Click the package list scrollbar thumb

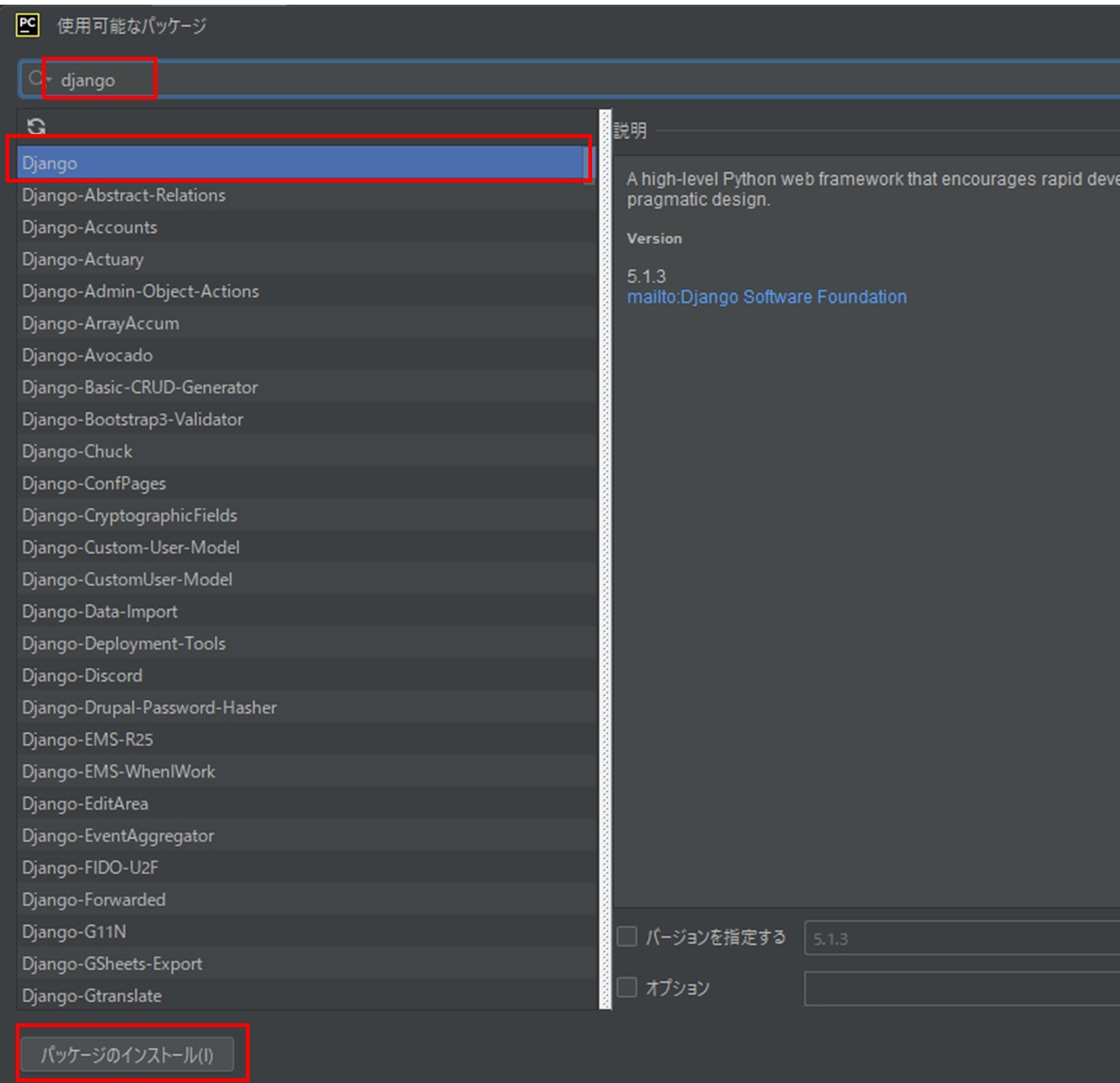tap(589, 166)
